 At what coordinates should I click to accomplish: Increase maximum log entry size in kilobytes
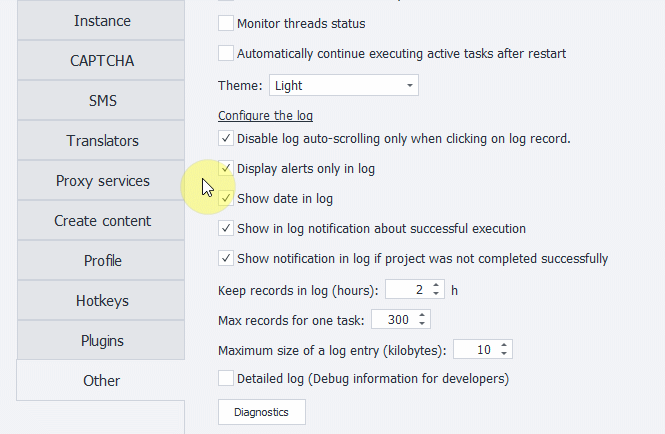pyautogui.click(x=504, y=345)
